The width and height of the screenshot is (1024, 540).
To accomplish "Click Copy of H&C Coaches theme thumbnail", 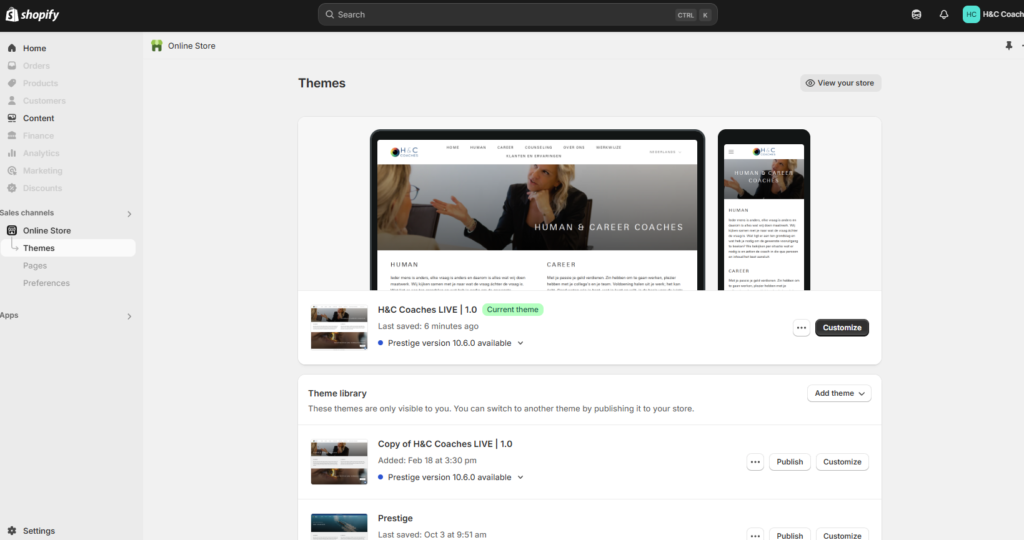I will 339,462.
